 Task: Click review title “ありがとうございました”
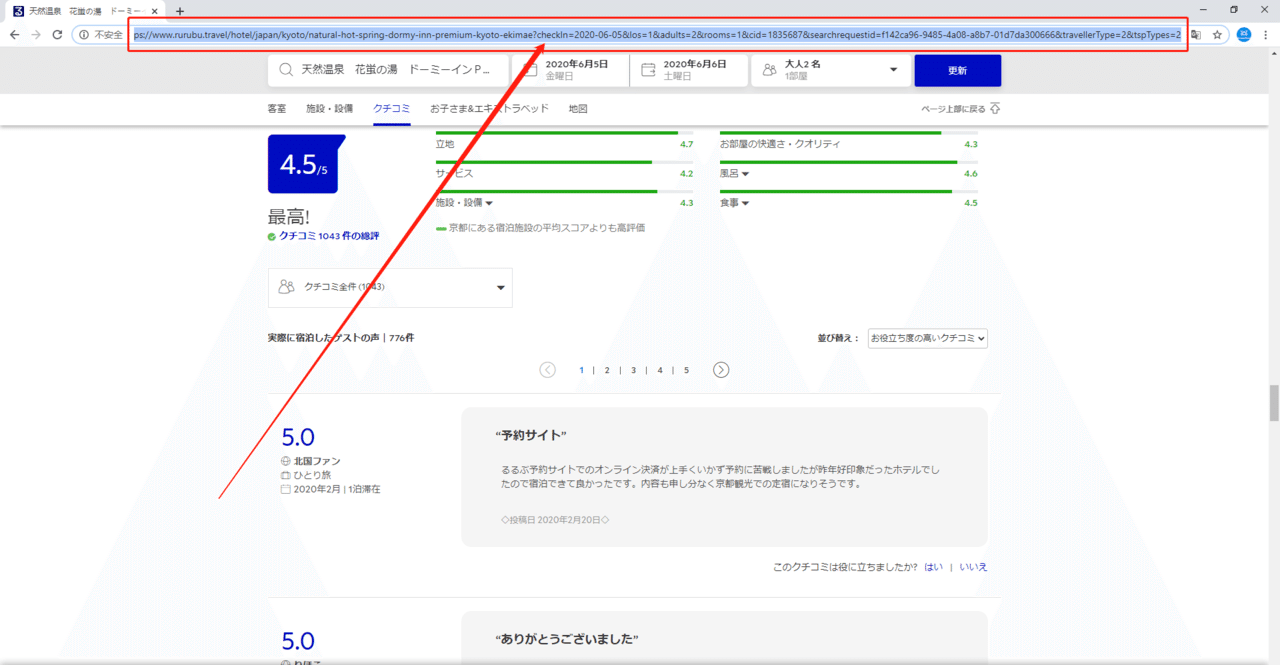tap(567, 639)
